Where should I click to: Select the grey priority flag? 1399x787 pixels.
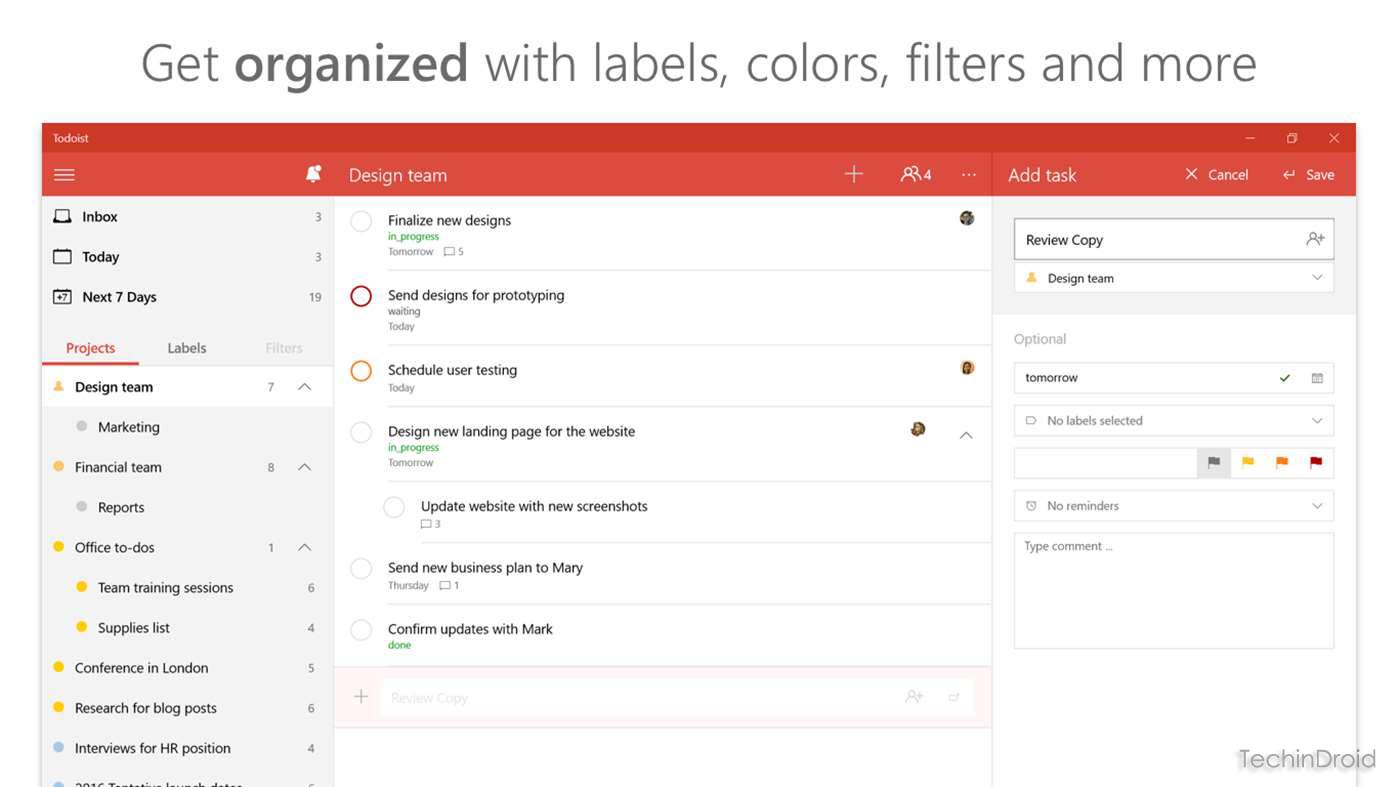(x=1214, y=463)
